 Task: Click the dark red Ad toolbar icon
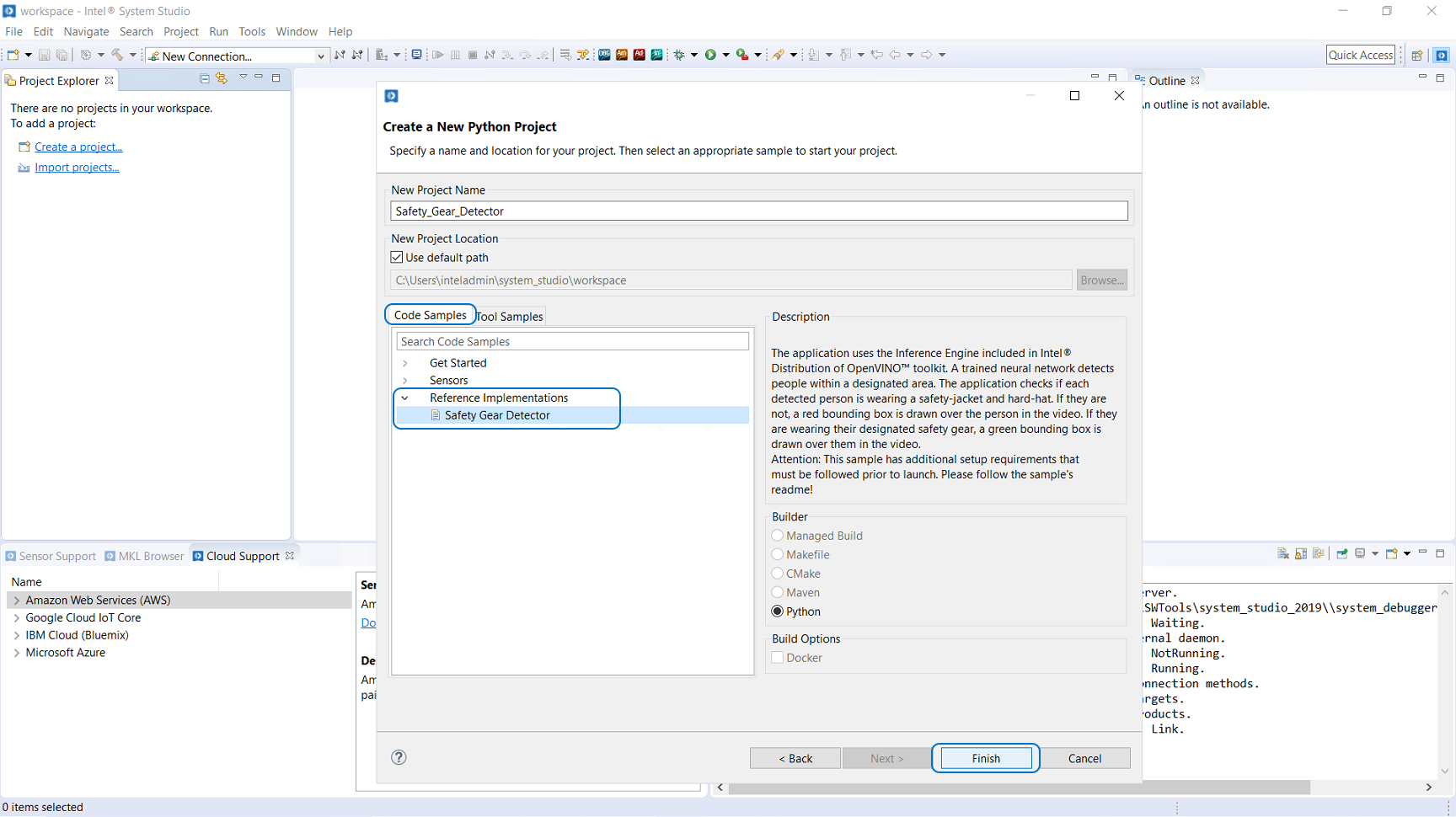tap(640, 55)
